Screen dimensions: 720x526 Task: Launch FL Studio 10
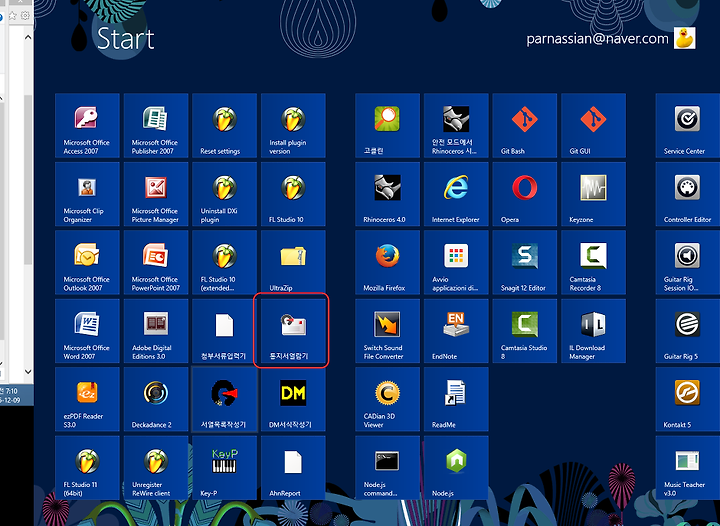tap(293, 194)
